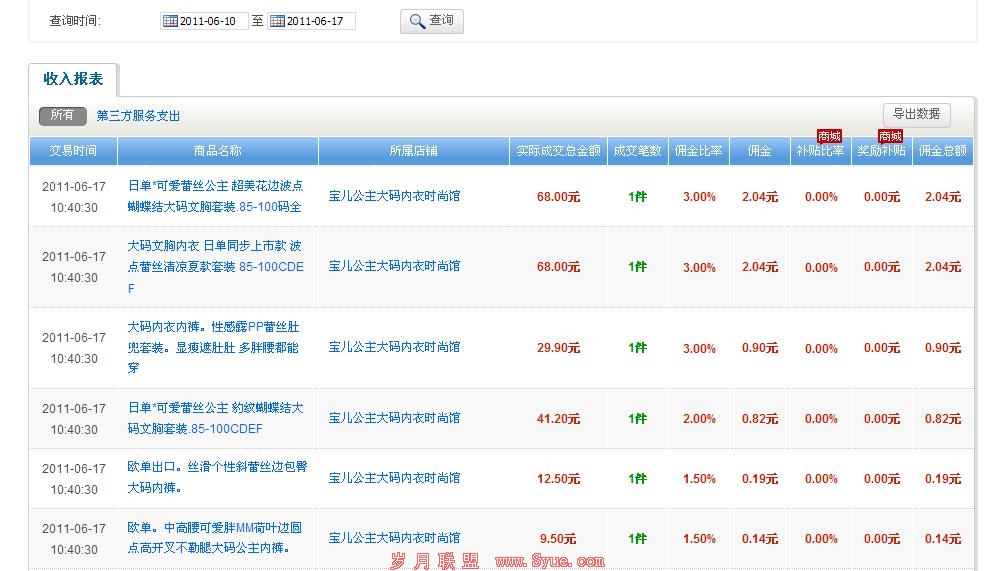
Task: Sort by the 交易时间 column header
Action: 73,151
